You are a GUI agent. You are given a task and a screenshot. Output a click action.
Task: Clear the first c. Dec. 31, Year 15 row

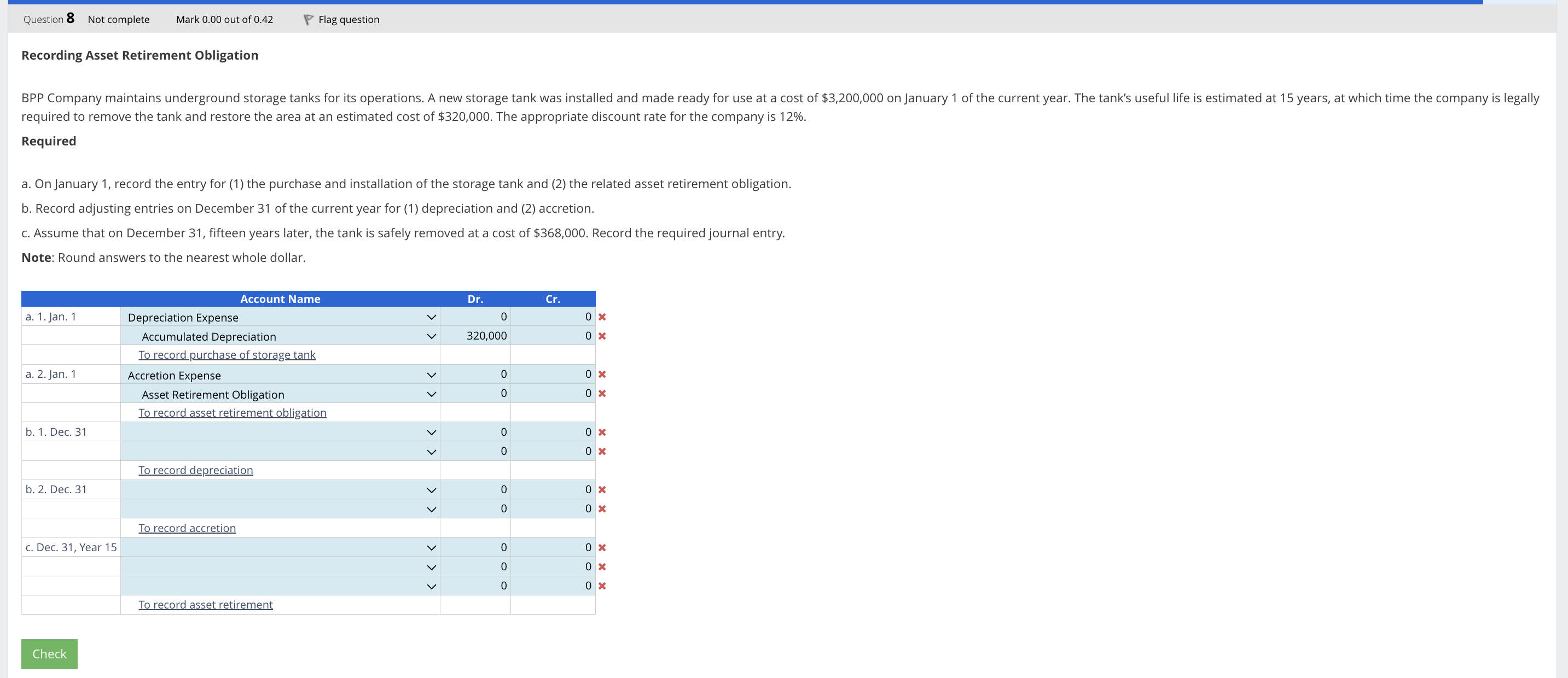click(x=602, y=547)
